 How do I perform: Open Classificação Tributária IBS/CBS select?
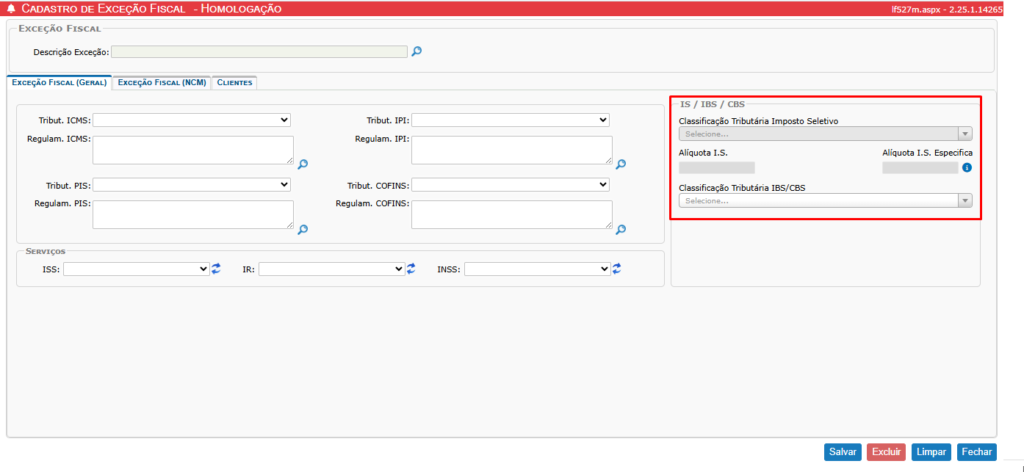(825, 201)
